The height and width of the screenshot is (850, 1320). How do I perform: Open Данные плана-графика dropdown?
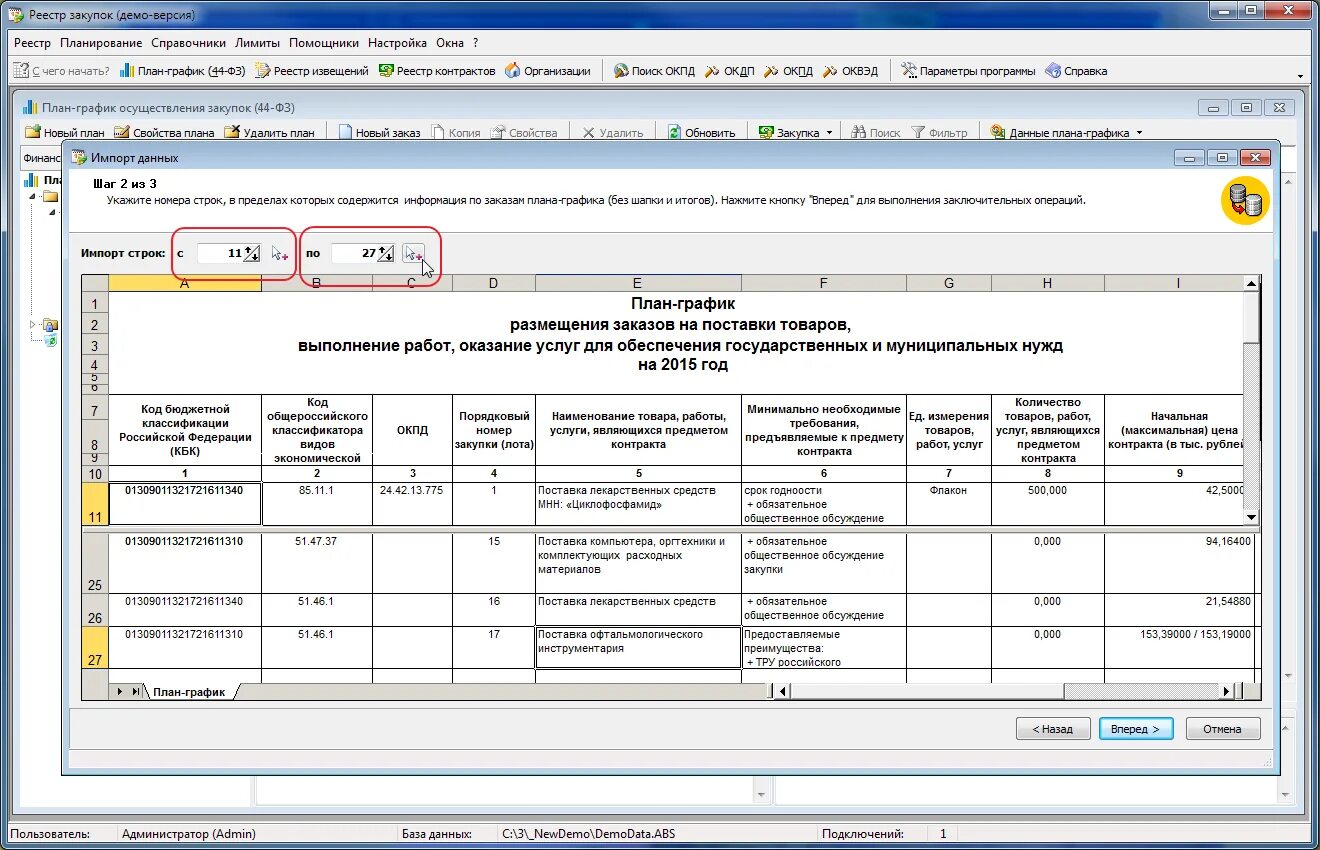(1066, 132)
